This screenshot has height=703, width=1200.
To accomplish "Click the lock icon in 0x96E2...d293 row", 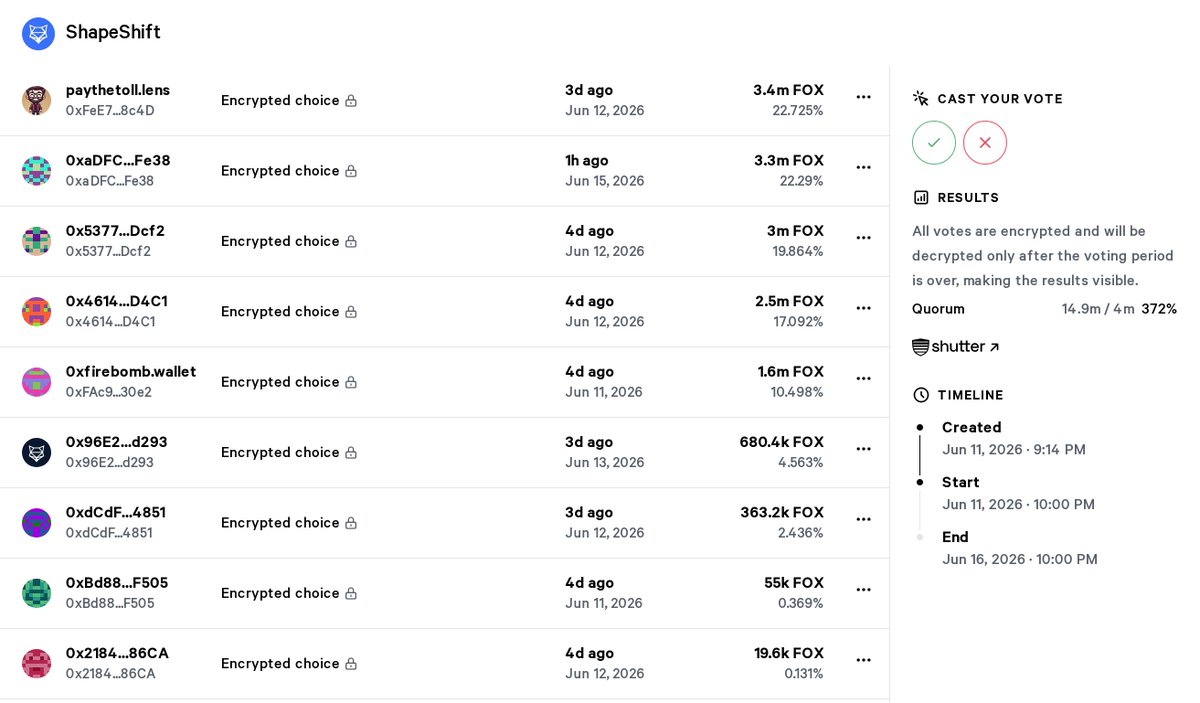I will tap(351, 452).
